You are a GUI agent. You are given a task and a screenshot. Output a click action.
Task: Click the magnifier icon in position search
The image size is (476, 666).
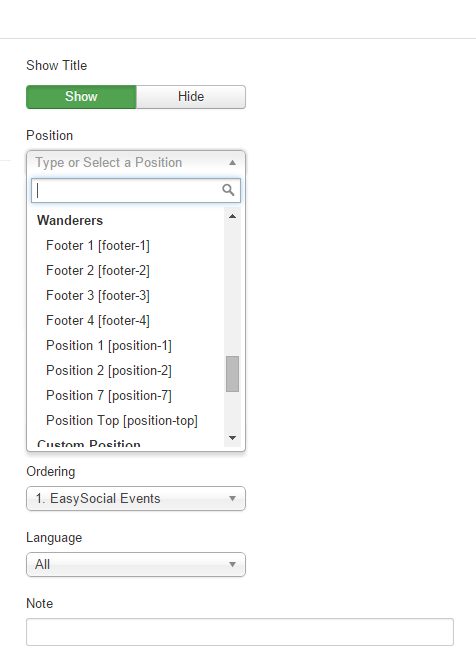[x=228, y=190]
